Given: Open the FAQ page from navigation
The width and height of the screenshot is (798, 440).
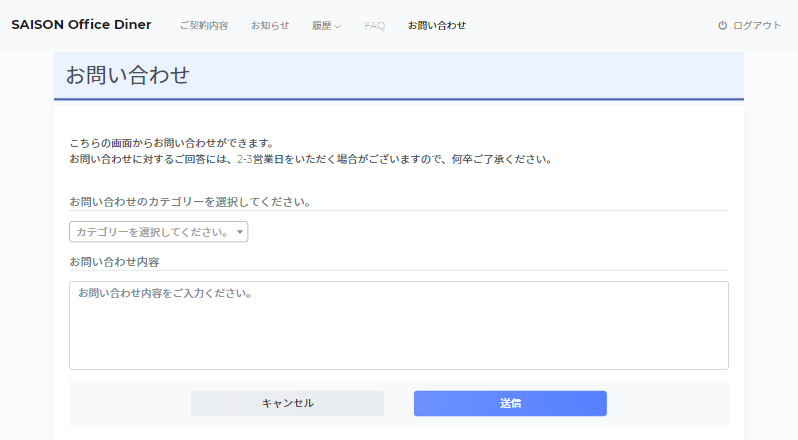Looking at the screenshot, I should tap(375, 25).
